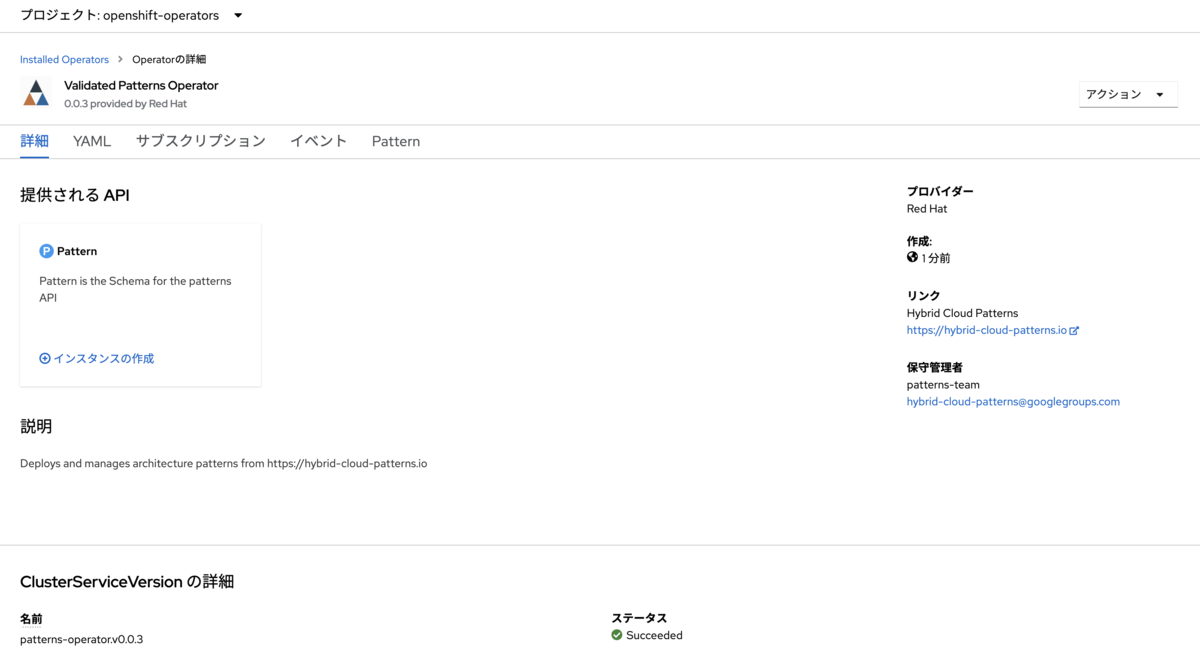Click 'Pattern is the Schema' description text
Image resolution: width=1200 pixels, height=654 pixels.
click(135, 289)
